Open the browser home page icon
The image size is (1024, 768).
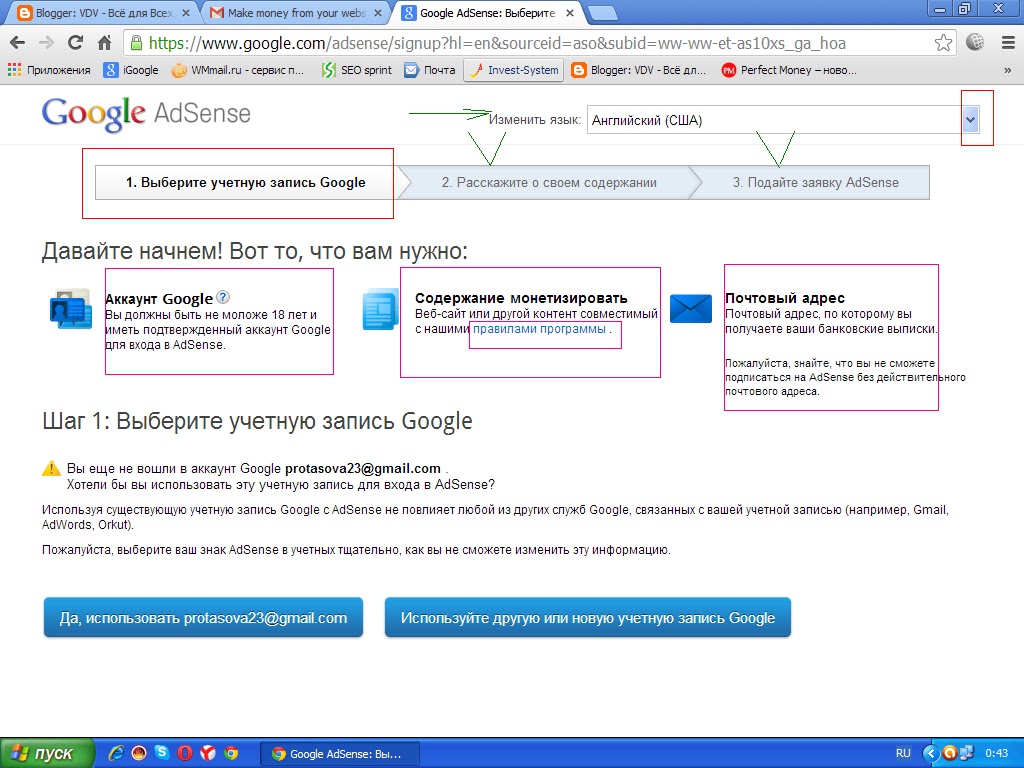(x=104, y=43)
